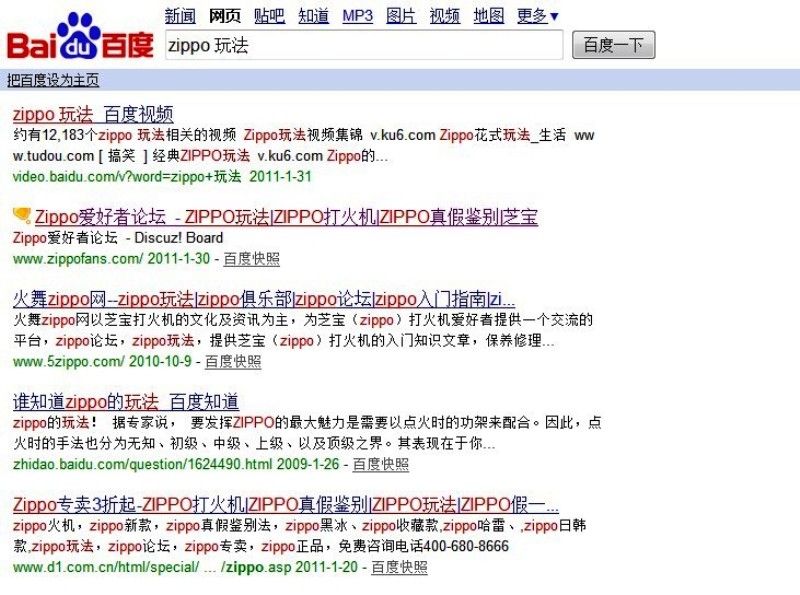
Task: Switch to 图片 search
Action: 401,15
